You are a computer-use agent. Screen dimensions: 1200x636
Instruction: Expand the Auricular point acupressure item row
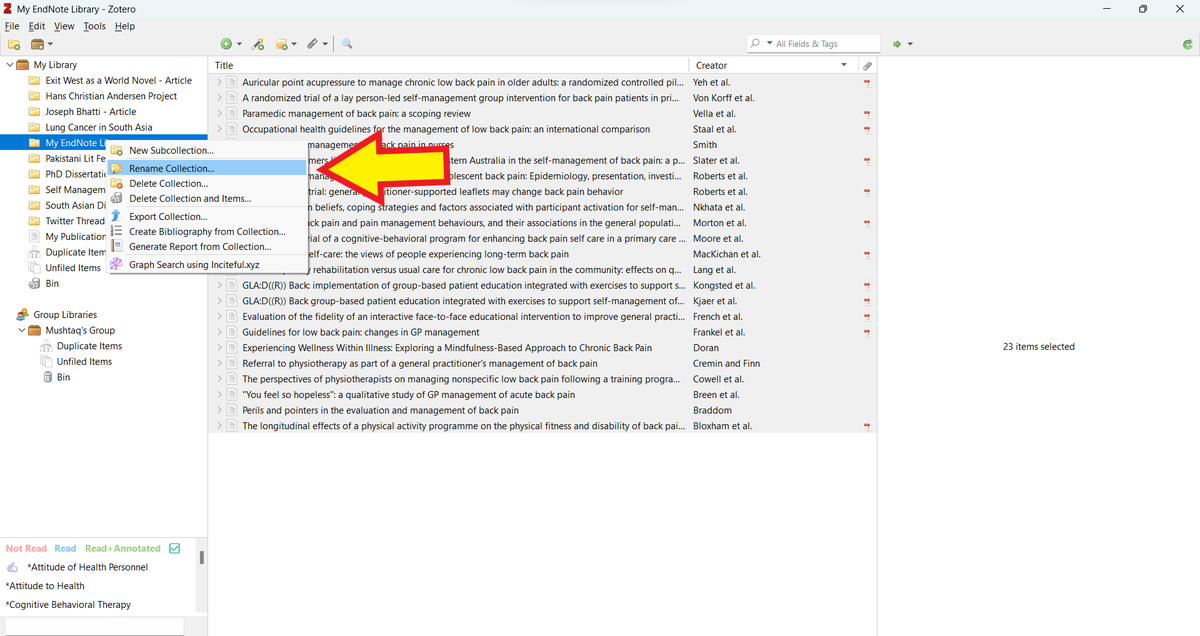coord(219,82)
